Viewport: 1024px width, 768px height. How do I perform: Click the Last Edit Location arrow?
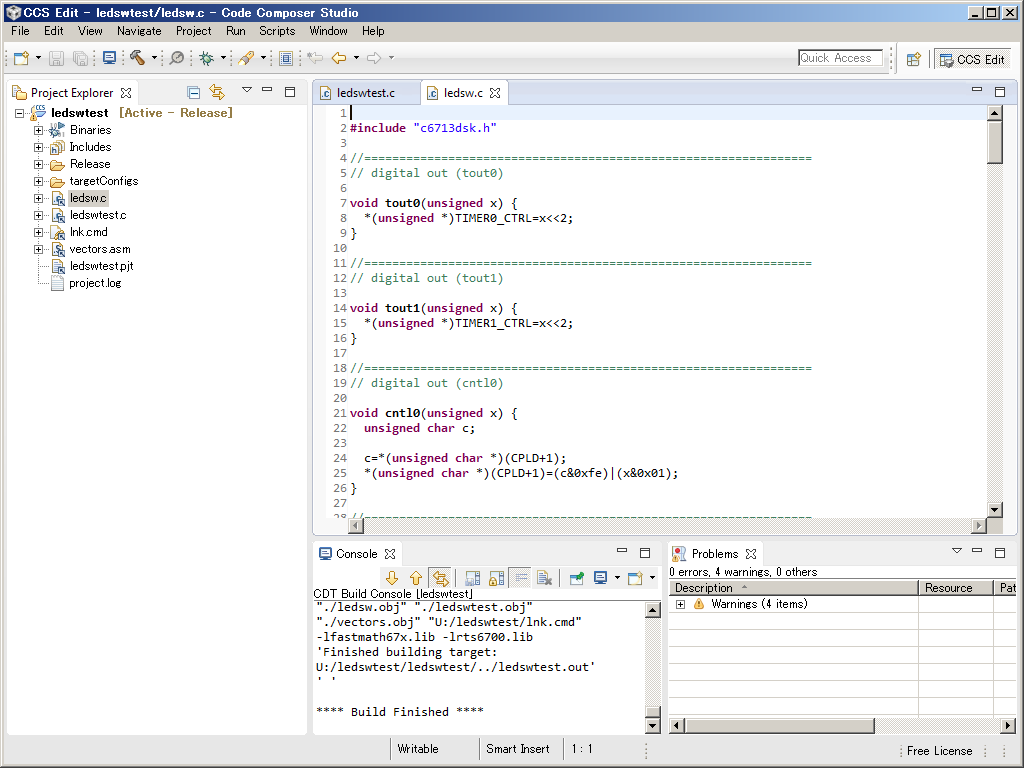pos(315,58)
